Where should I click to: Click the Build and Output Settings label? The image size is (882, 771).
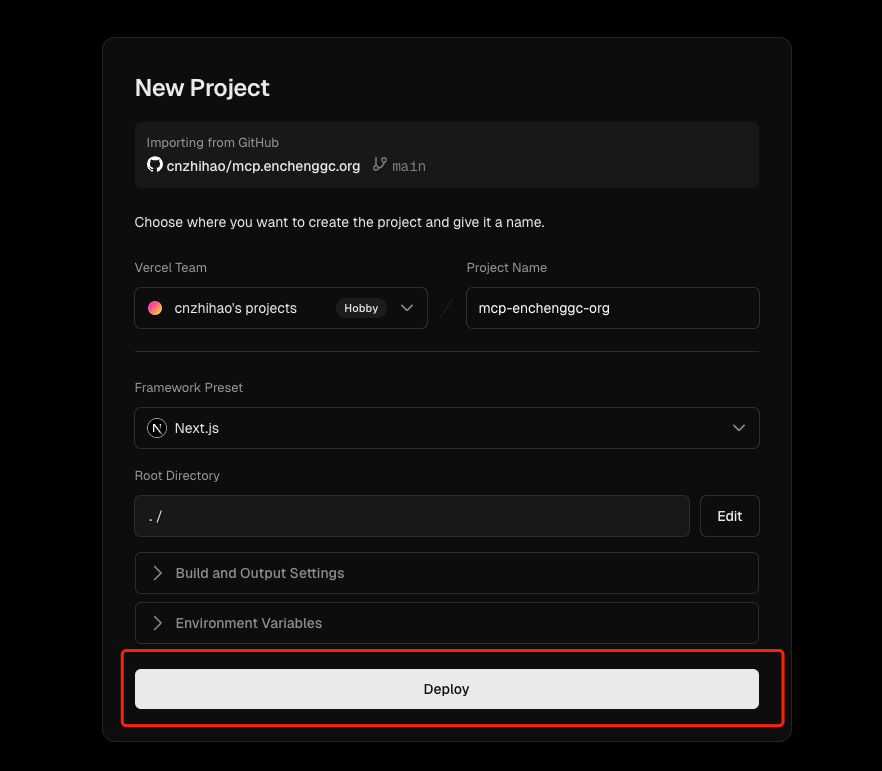click(x=260, y=573)
